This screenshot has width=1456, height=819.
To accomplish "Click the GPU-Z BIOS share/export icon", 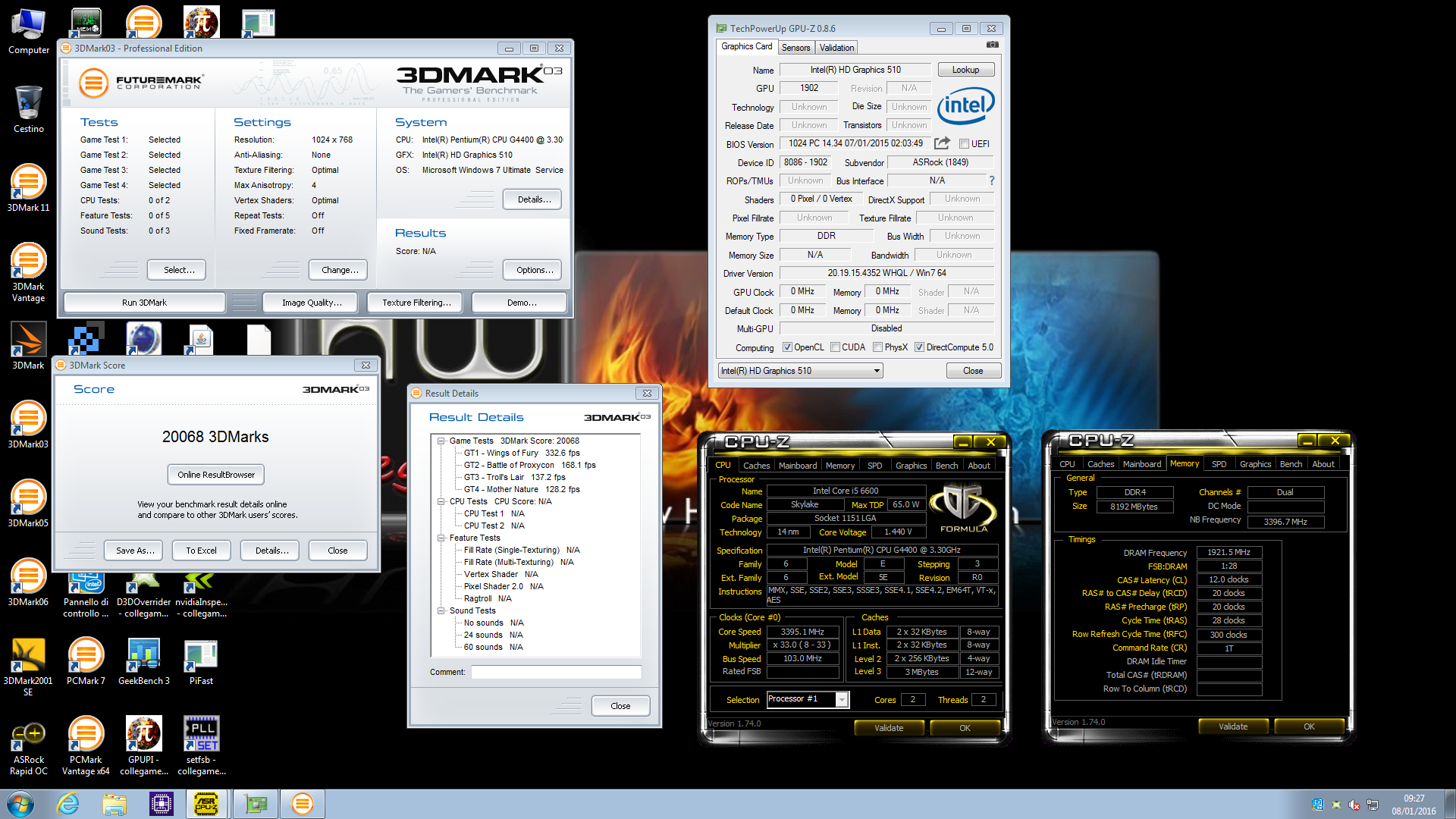I will pyautogui.click(x=942, y=143).
